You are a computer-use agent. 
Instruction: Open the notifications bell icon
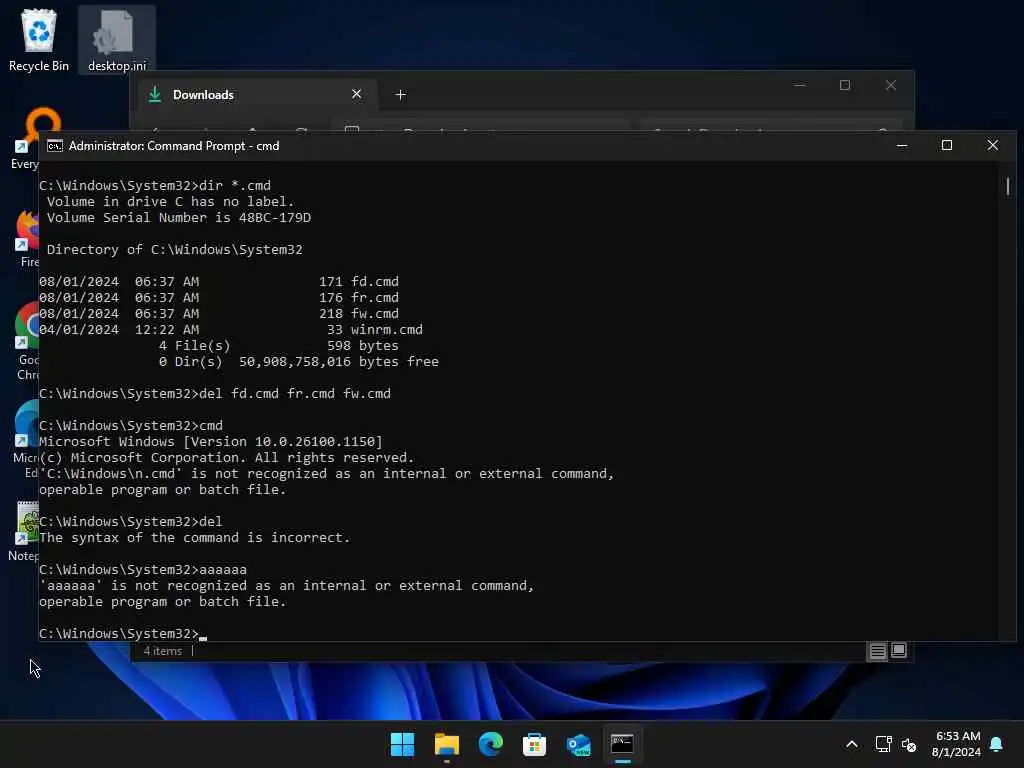997,744
